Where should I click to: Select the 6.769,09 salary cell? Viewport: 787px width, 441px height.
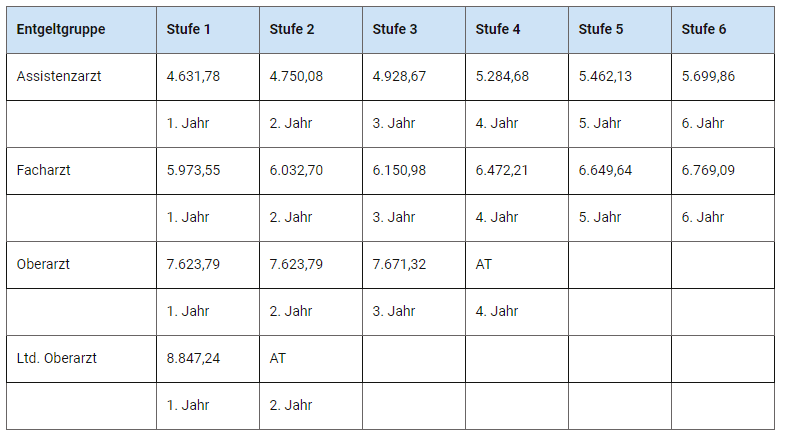[708, 170]
